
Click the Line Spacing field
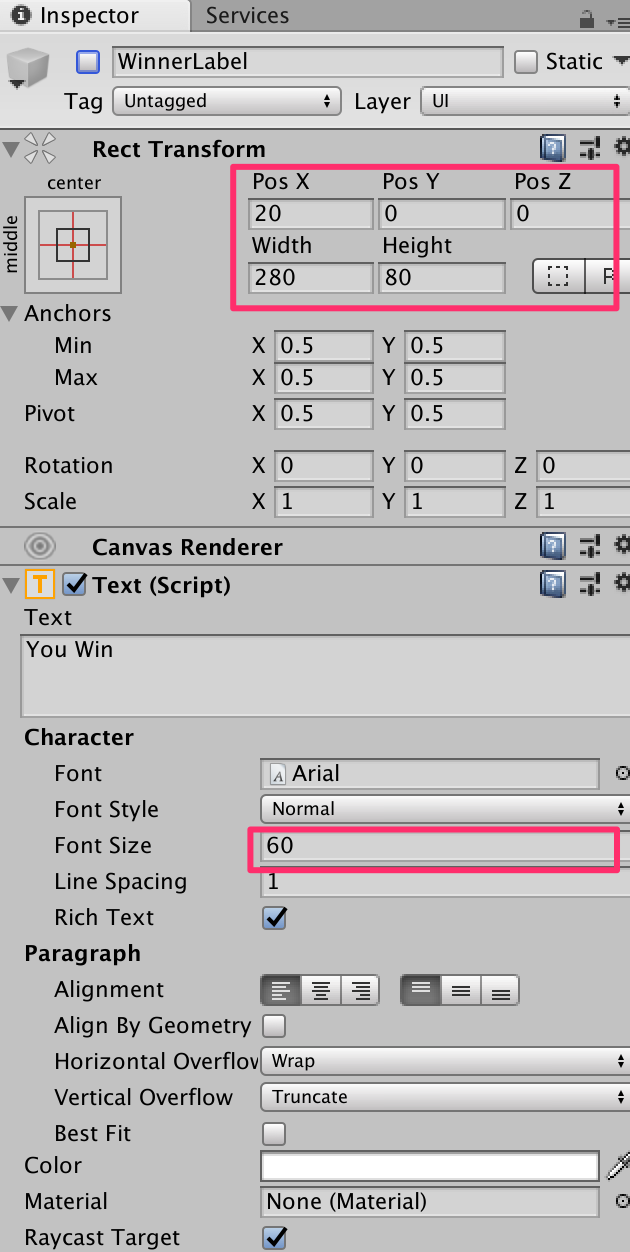pos(445,882)
